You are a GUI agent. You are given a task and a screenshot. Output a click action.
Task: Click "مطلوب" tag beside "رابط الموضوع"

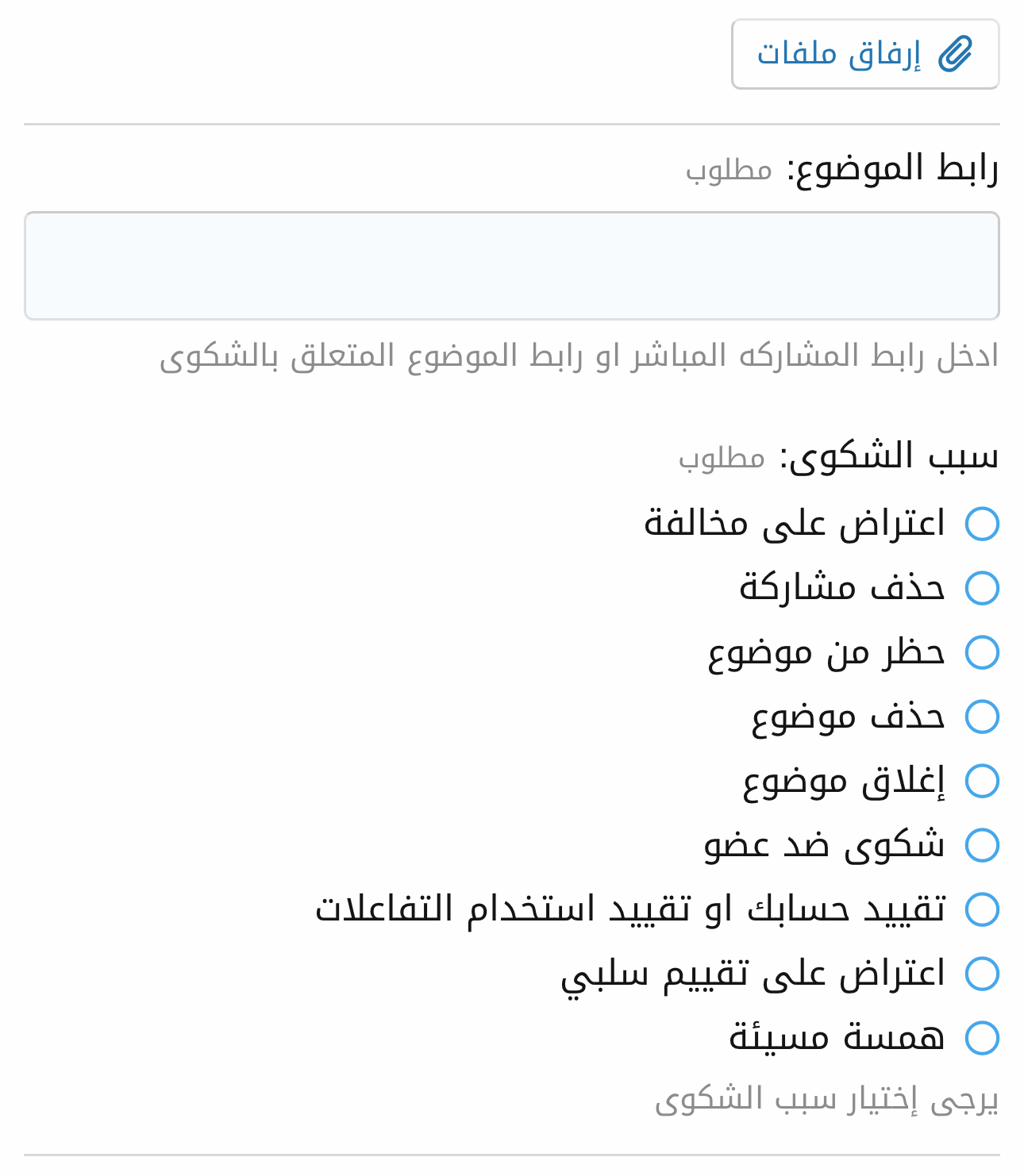coord(729,171)
